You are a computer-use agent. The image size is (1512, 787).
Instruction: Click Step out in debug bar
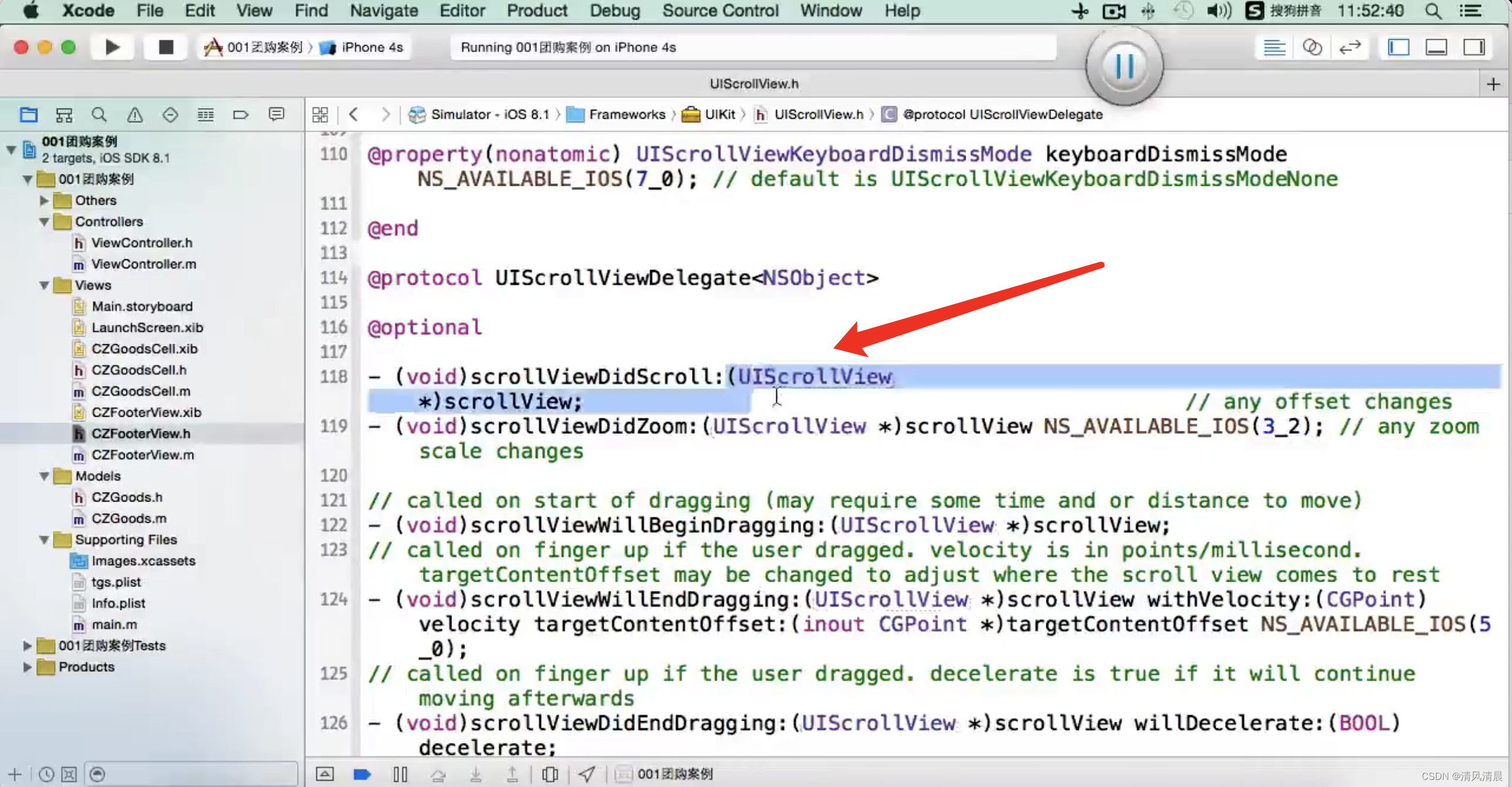(x=513, y=774)
